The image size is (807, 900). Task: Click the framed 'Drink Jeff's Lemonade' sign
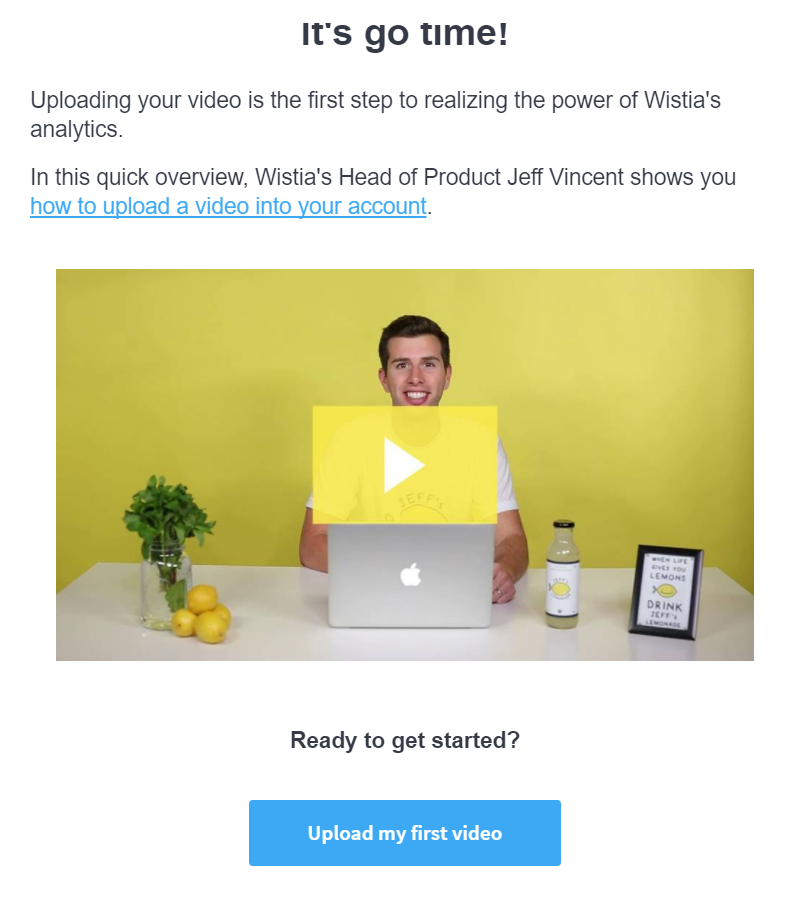[x=666, y=592]
